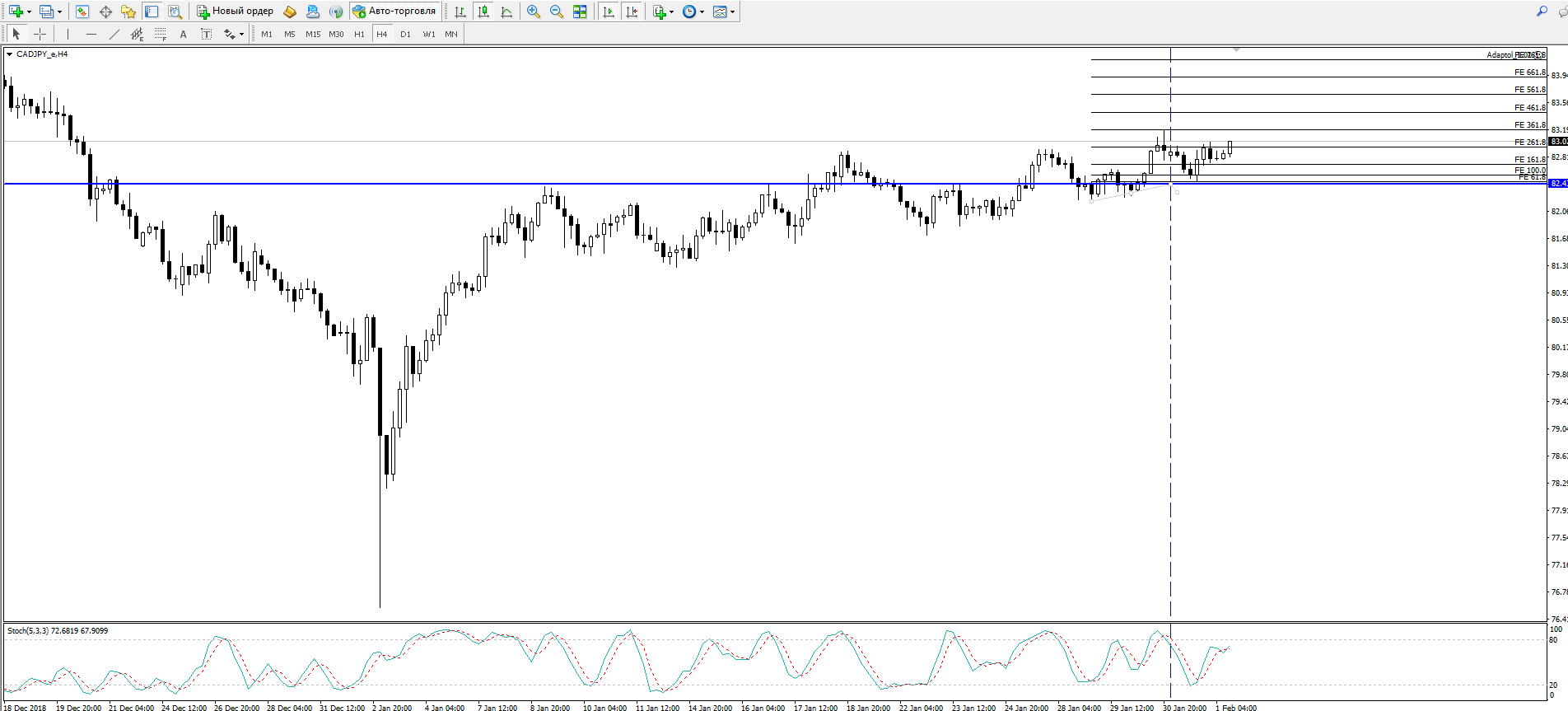Image resolution: width=1568 pixels, height=711 pixels.
Task: Zoom out of the chart
Action: (x=557, y=12)
